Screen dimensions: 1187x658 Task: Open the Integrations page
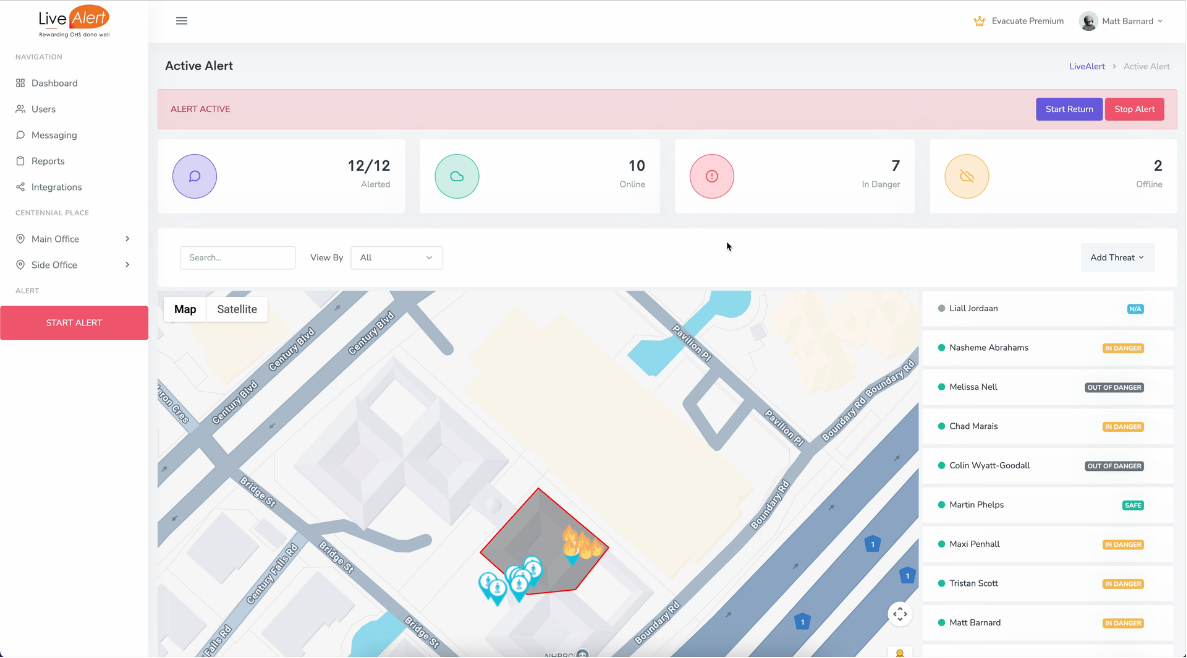56,187
